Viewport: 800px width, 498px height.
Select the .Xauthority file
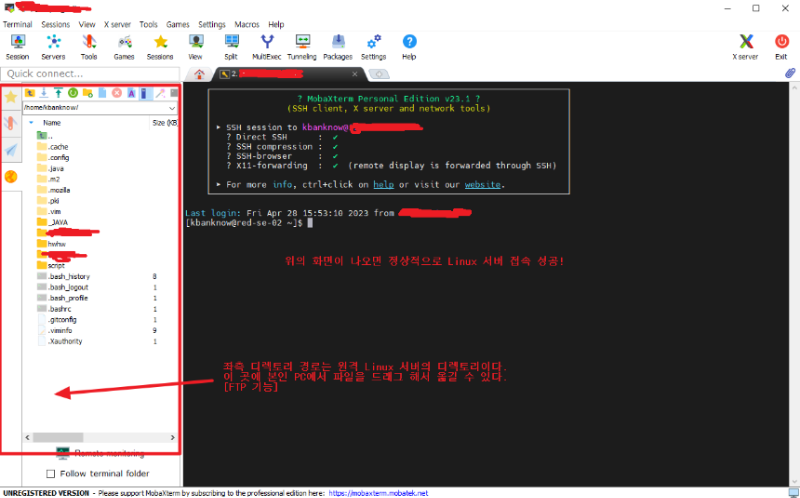[60, 341]
